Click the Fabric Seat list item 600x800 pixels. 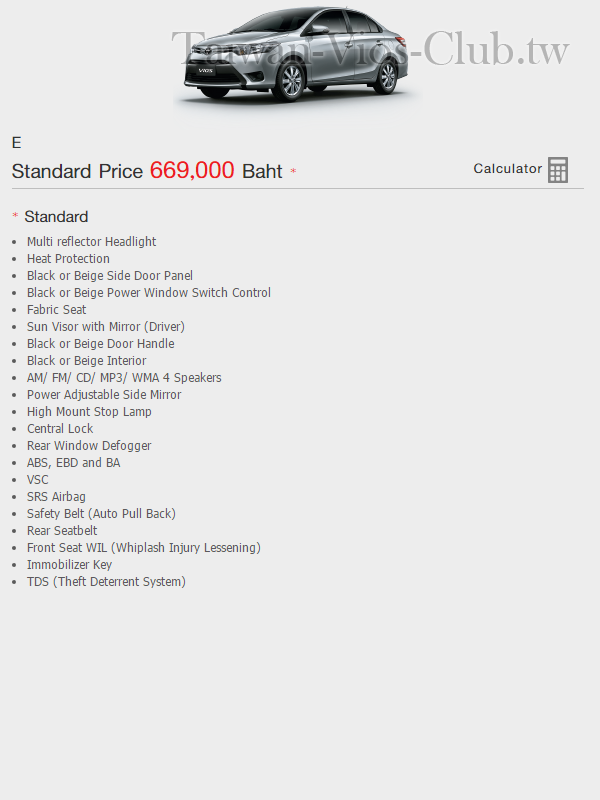tap(57, 310)
